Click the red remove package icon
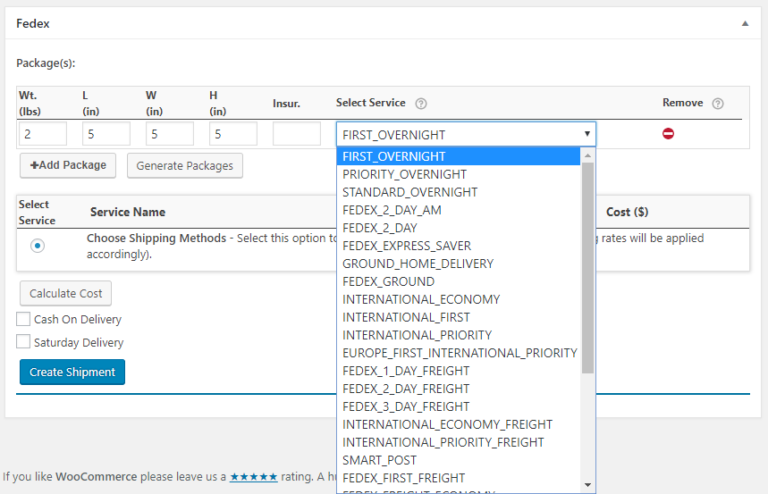Image resolution: width=768 pixels, height=494 pixels. [668, 134]
